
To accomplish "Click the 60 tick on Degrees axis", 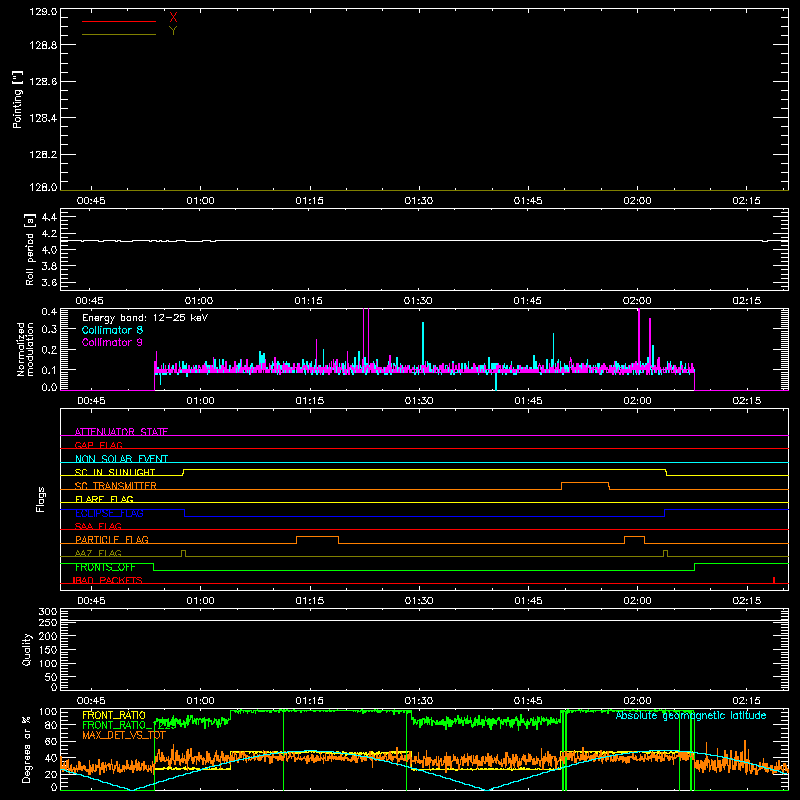I will point(51,742).
